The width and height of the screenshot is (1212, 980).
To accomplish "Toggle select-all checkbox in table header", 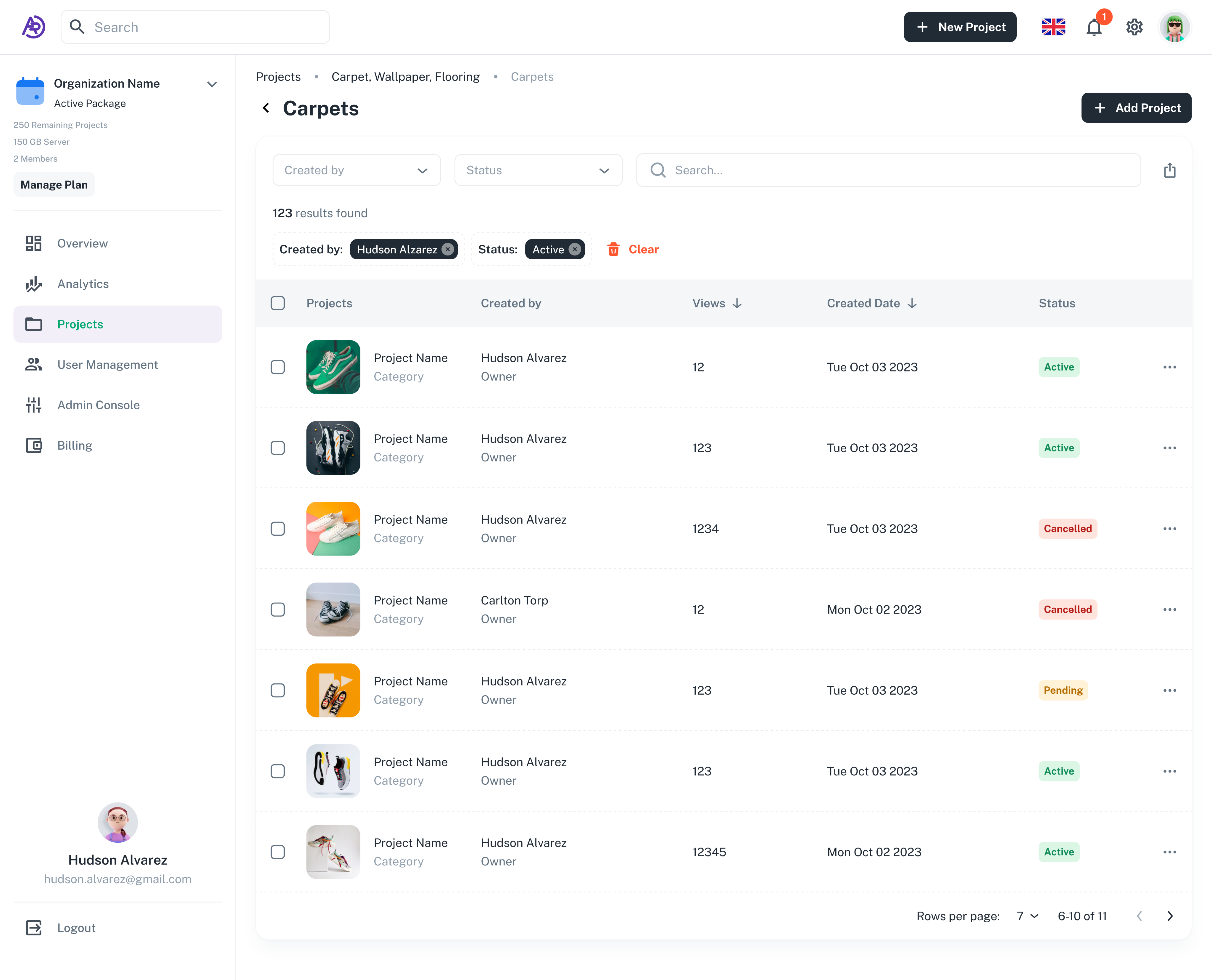I will coord(278,304).
